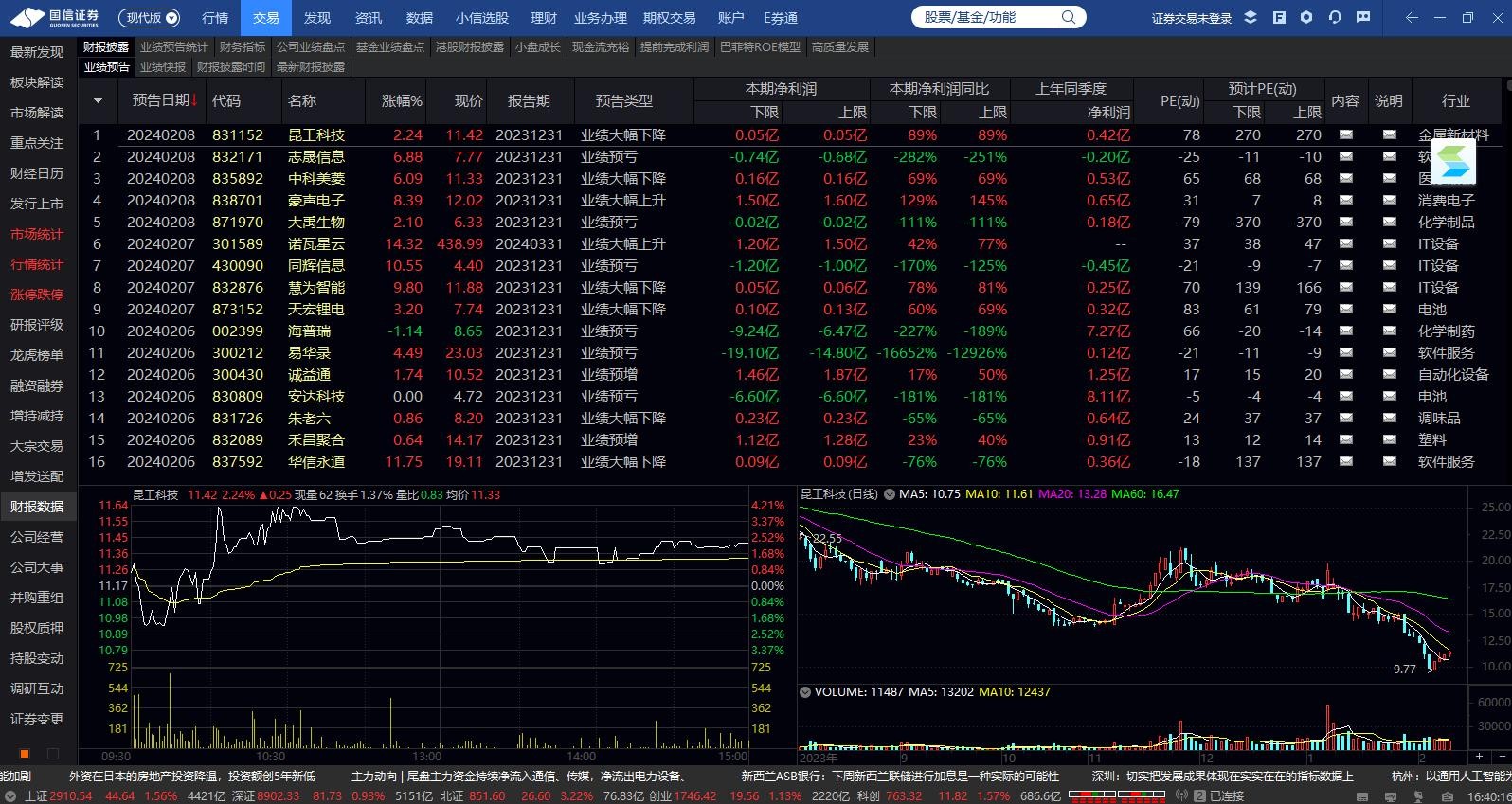Open 说明 envelope for 朱老六 row
This screenshot has width=1512, height=804.
click(1389, 418)
